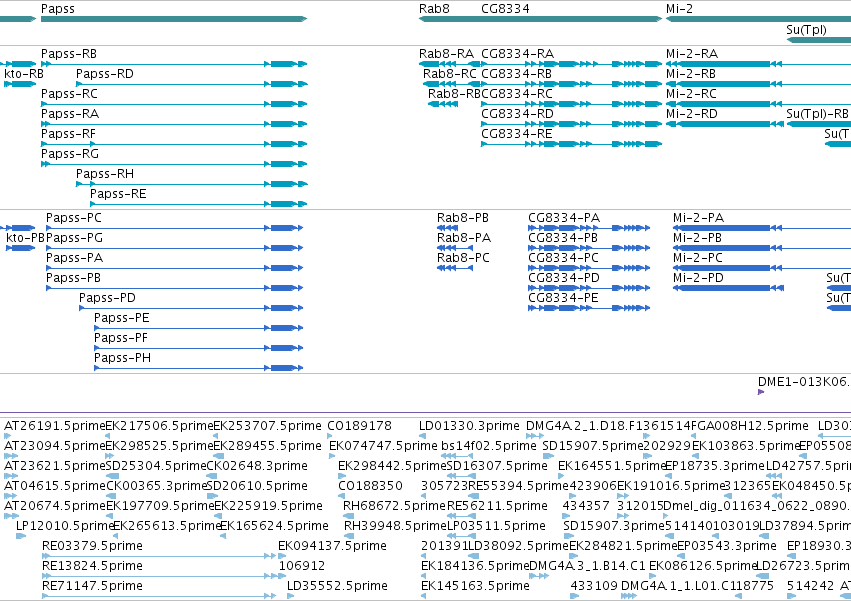The image size is (851, 601).
Task: Choose the Mi-2-PD protein label
Action: pos(698,279)
